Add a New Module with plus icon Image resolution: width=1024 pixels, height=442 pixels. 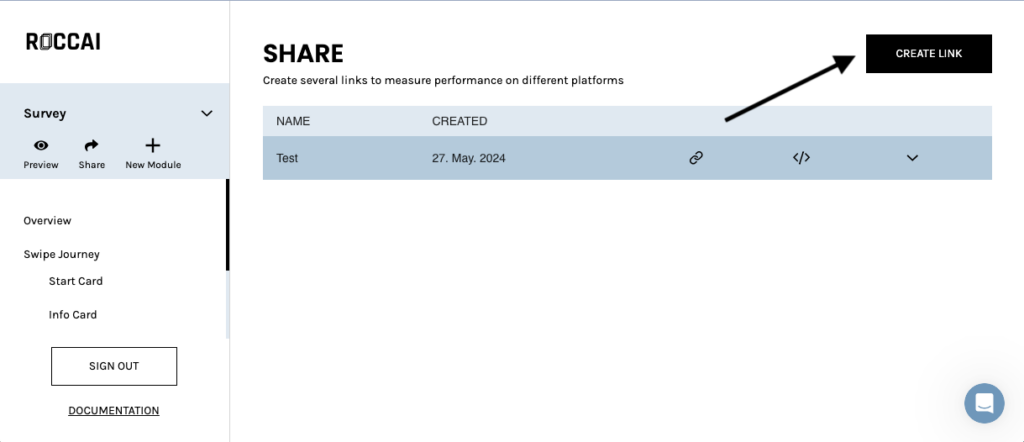pos(153,146)
